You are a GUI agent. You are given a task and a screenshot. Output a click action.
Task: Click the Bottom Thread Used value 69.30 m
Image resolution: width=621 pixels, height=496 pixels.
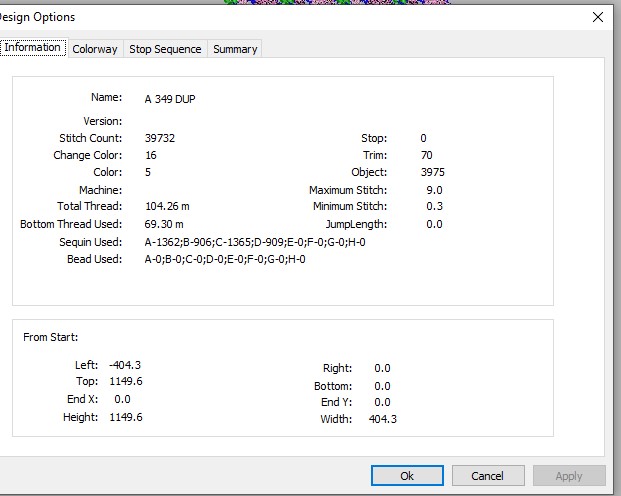164,224
